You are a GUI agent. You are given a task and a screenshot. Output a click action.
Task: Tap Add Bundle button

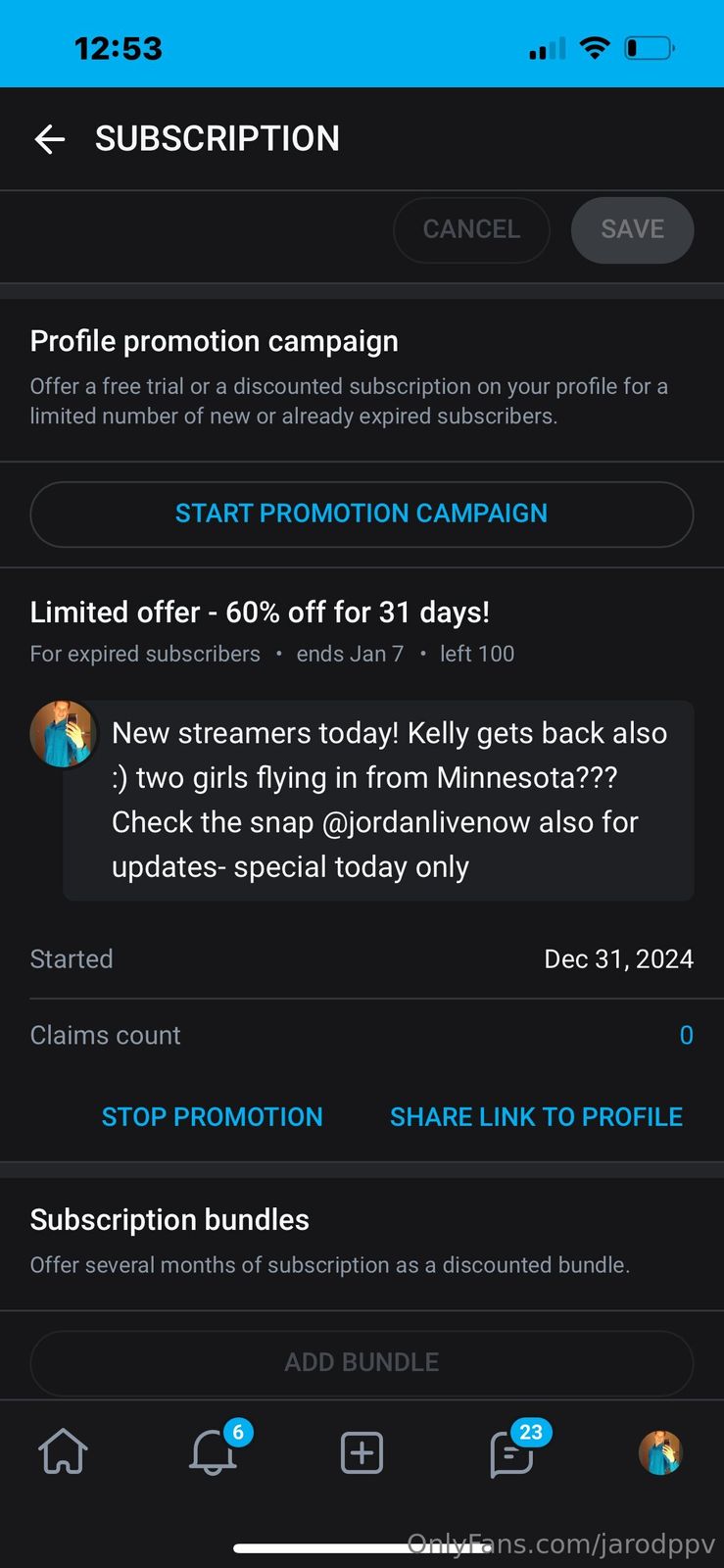[x=362, y=1362]
